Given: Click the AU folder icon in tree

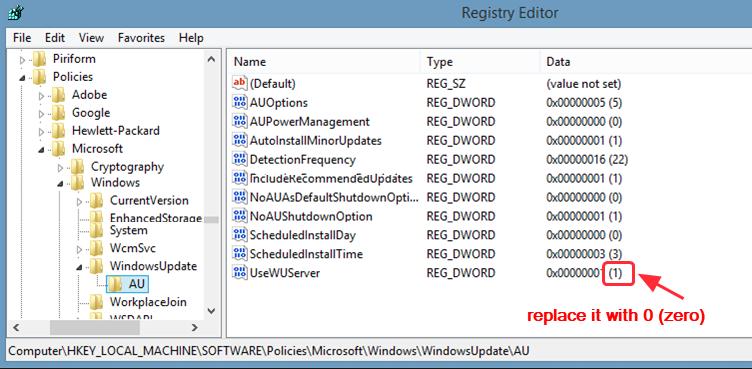Looking at the screenshot, I should point(116,284).
